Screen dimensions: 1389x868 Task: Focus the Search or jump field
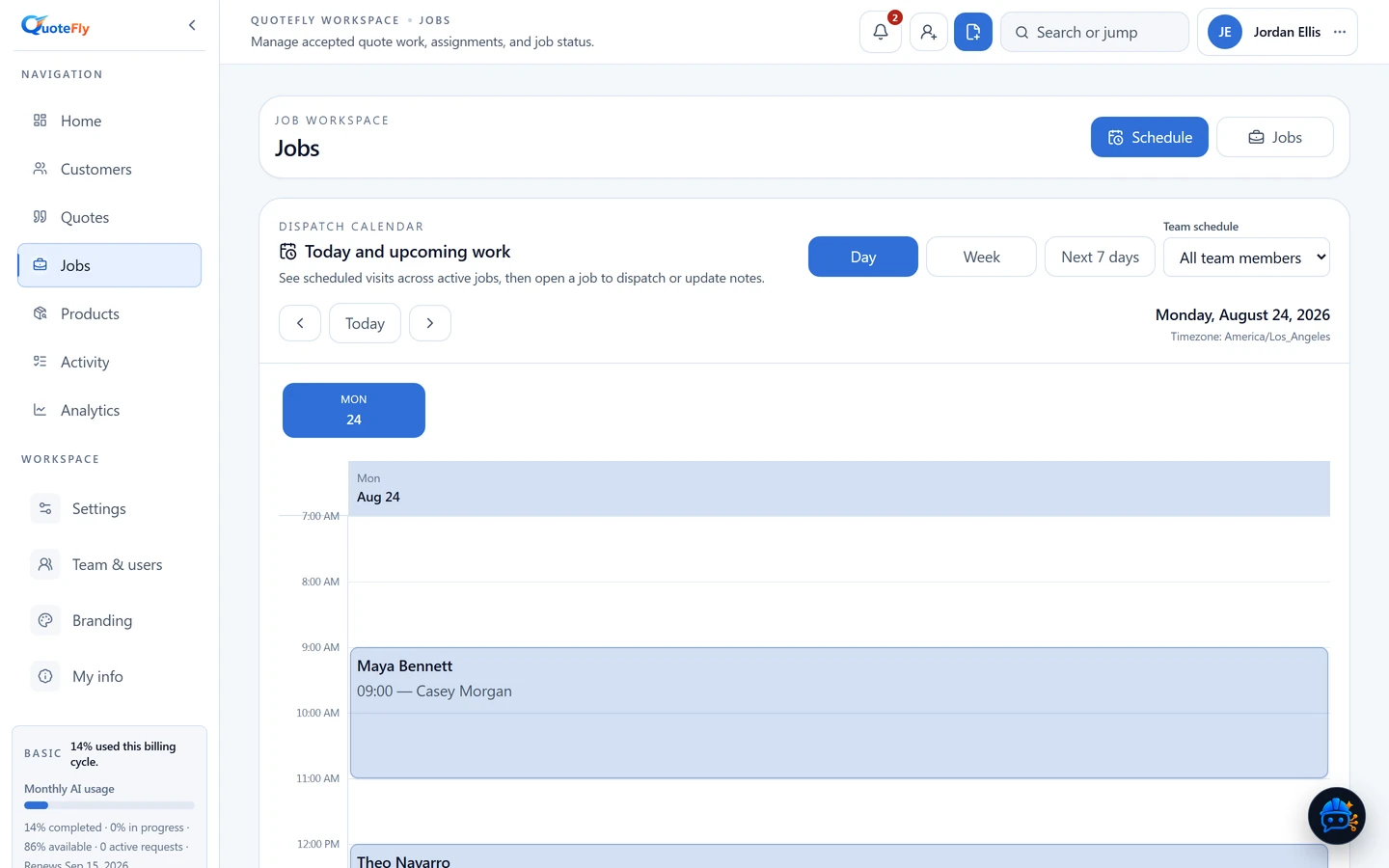pyautogui.click(x=1095, y=32)
